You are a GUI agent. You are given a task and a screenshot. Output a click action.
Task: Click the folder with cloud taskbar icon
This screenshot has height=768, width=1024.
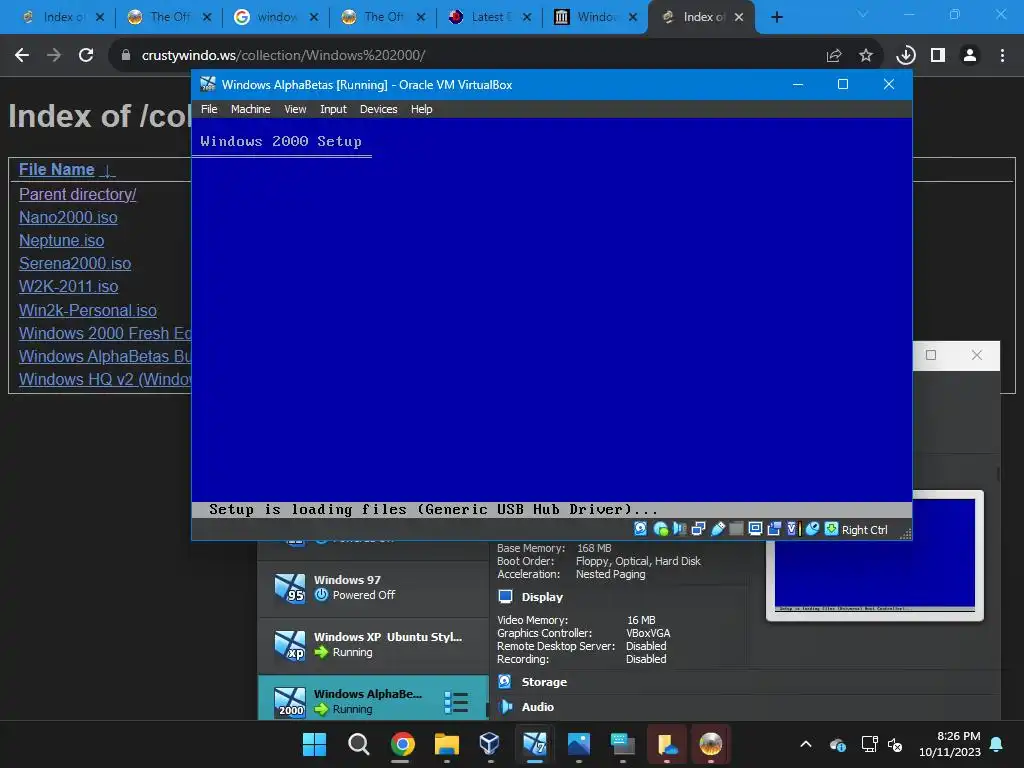(667, 744)
